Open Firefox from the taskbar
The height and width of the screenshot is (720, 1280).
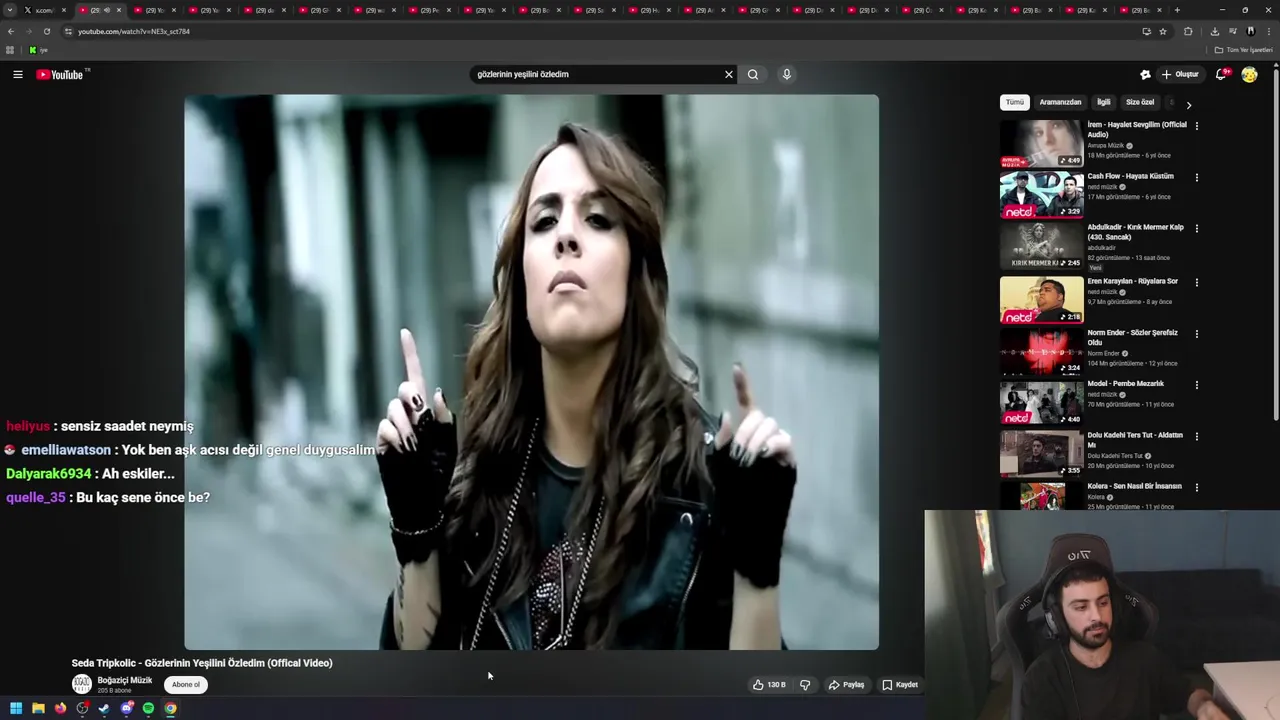pos(60,708)
